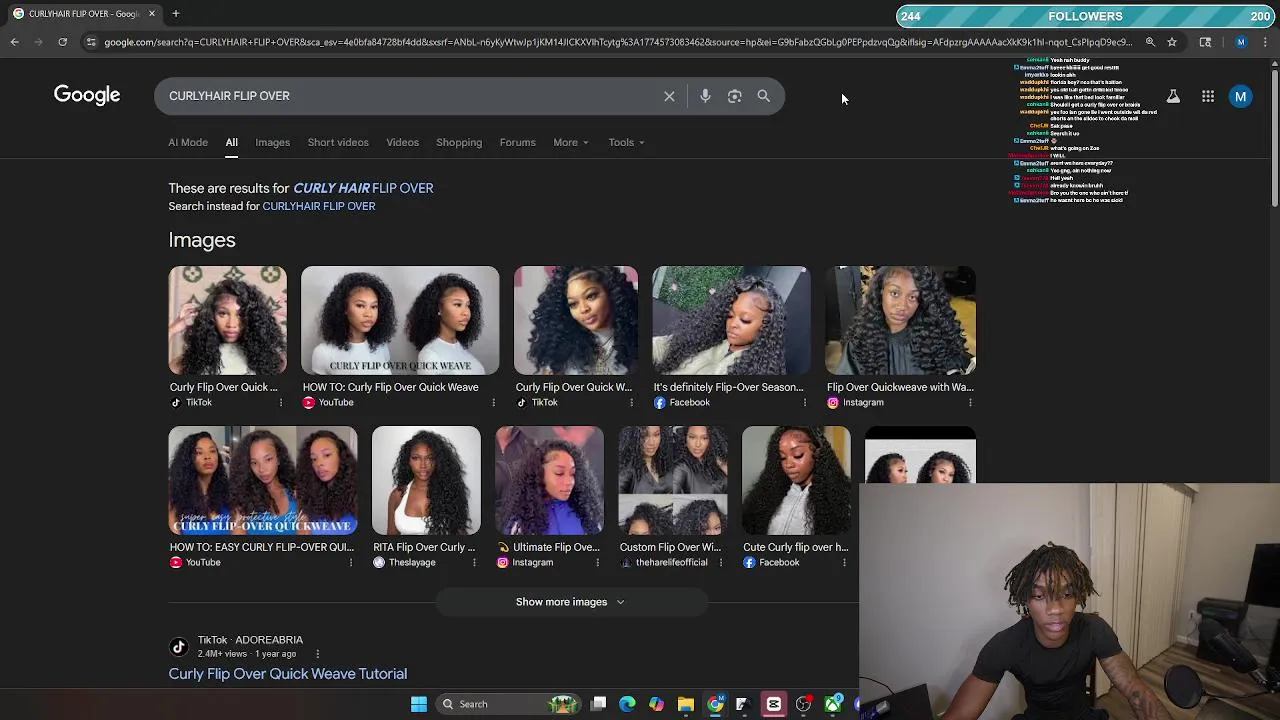Switch to the Images tab

[272, 142]
